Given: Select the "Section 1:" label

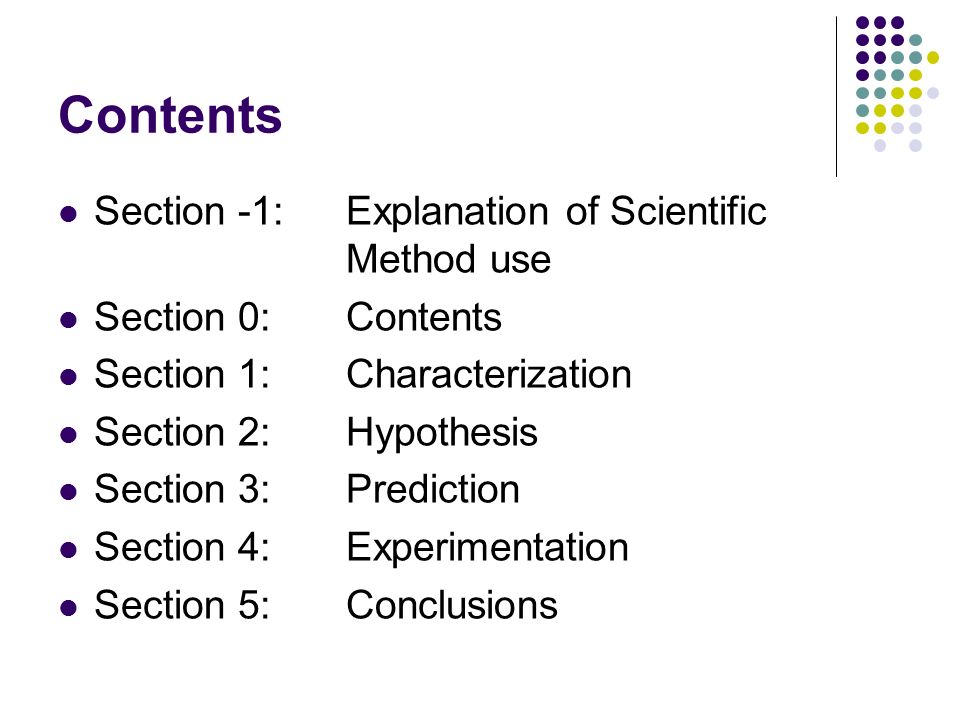Looking at the screenshot, I should click(182, 374).
